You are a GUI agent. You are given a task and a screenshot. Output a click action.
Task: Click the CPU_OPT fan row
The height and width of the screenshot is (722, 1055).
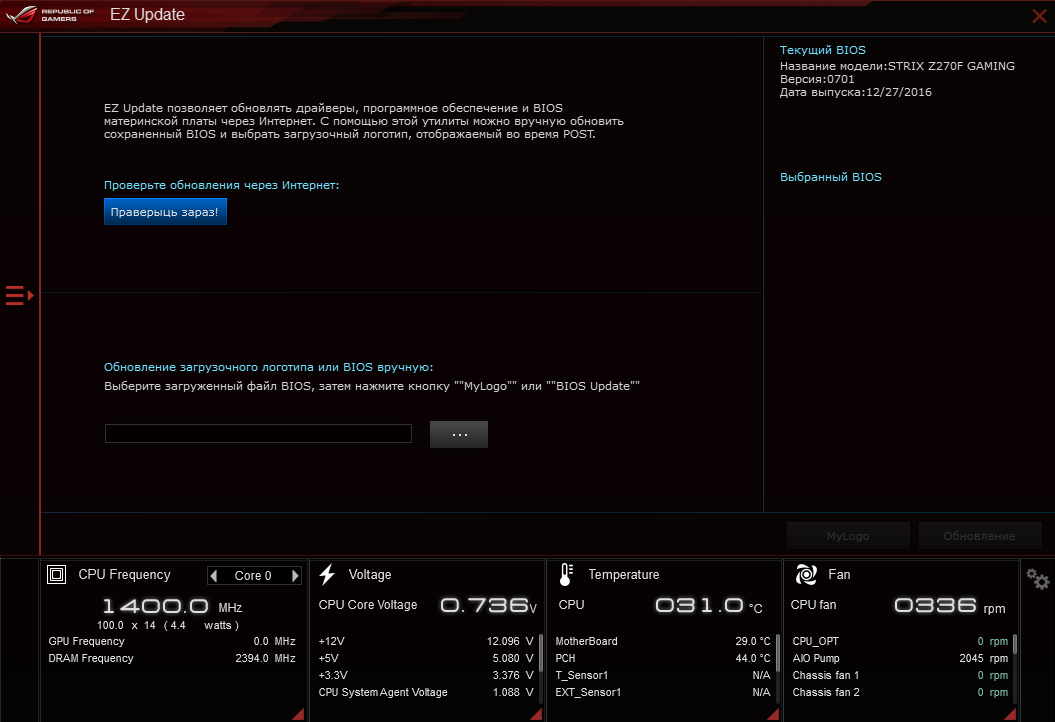900,641
